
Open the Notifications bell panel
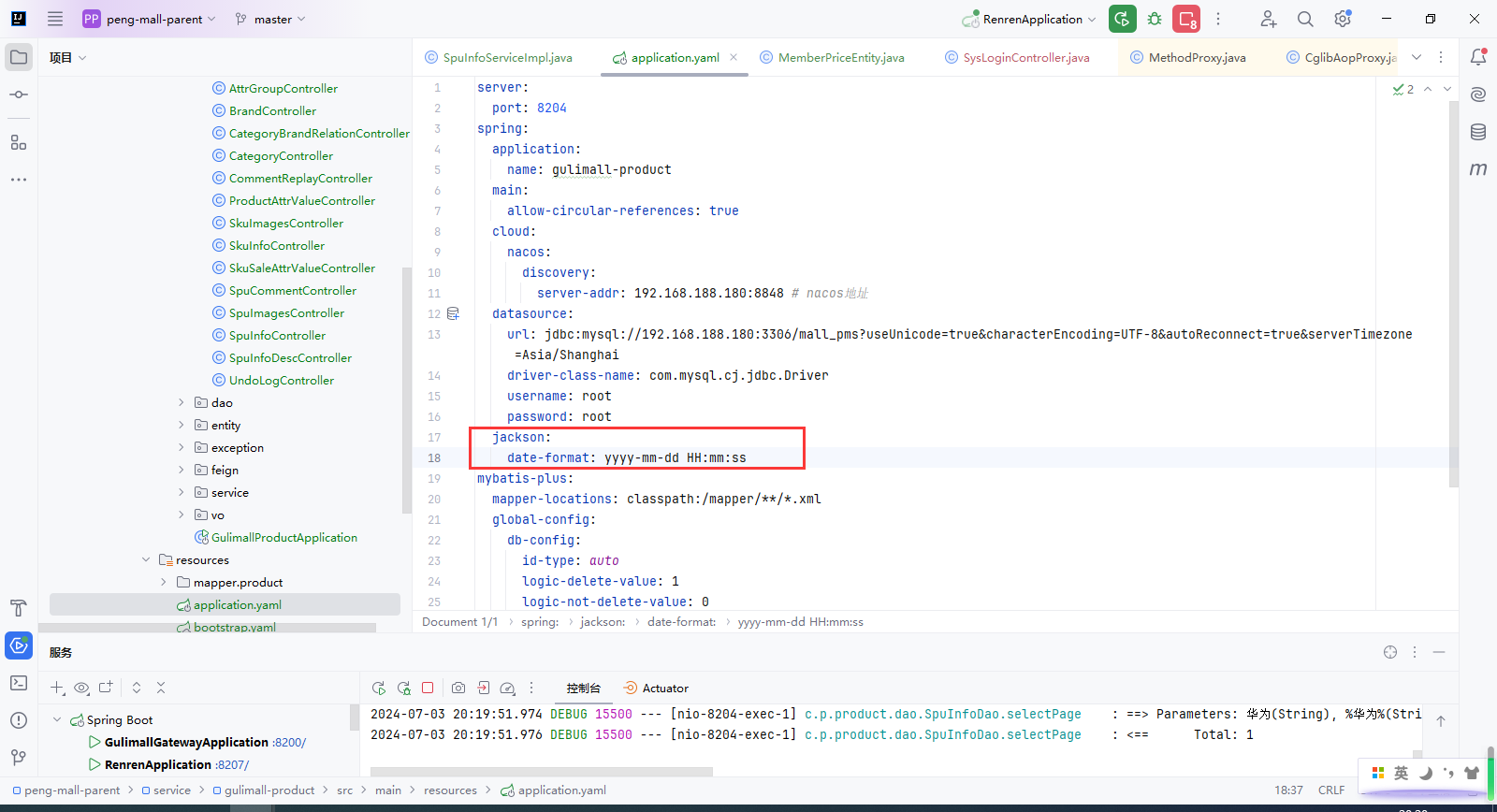coord(1478,57)
